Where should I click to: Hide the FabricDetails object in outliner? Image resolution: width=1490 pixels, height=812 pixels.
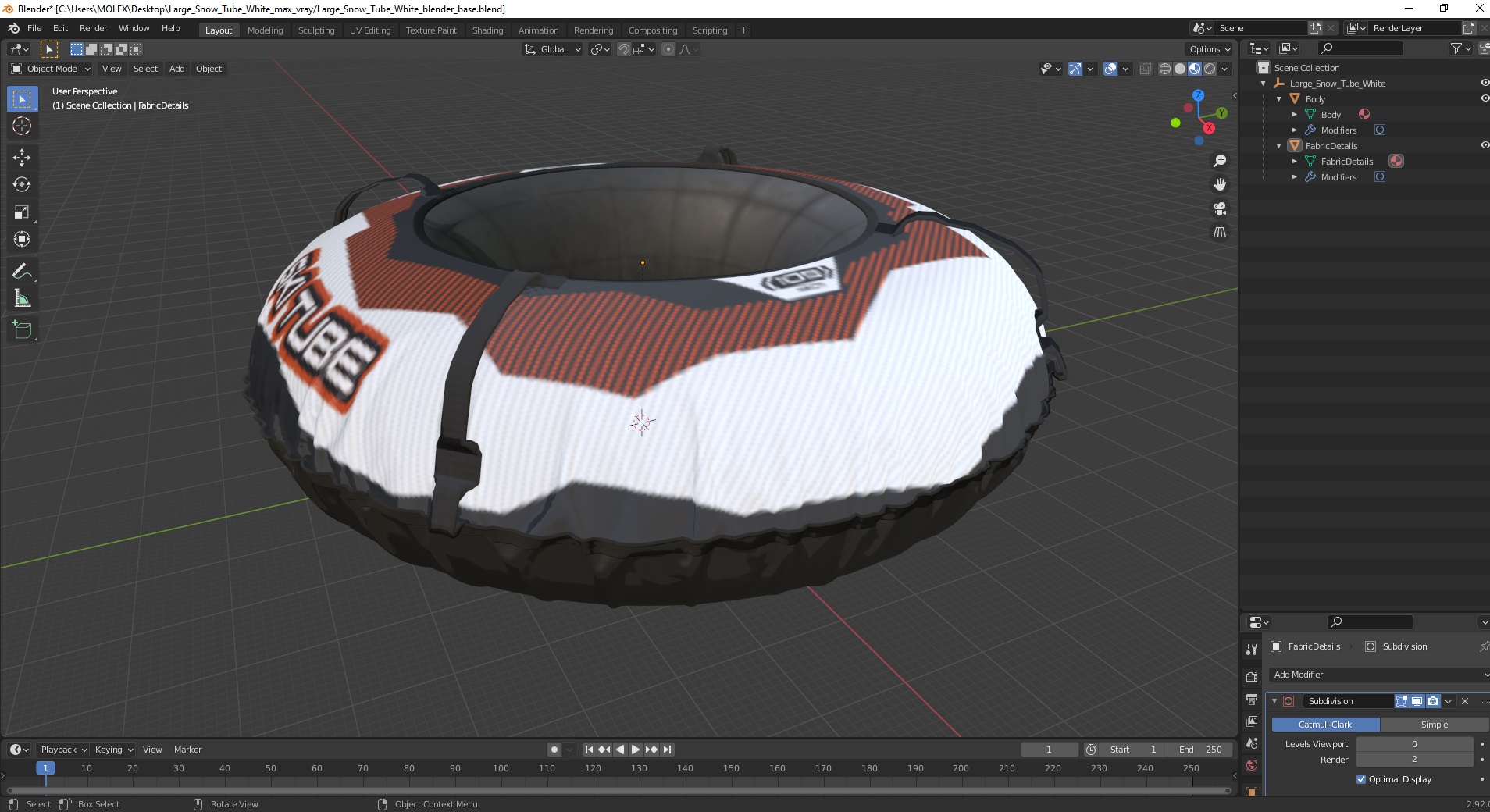(1485, 145)
